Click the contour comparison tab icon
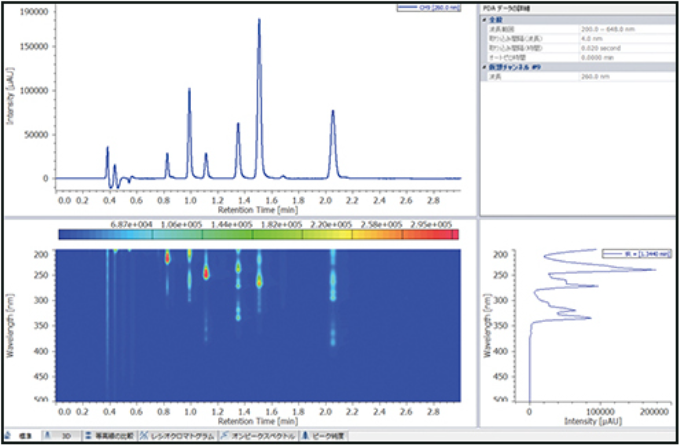This screenshot has width=681, height=446. point(89,438)
